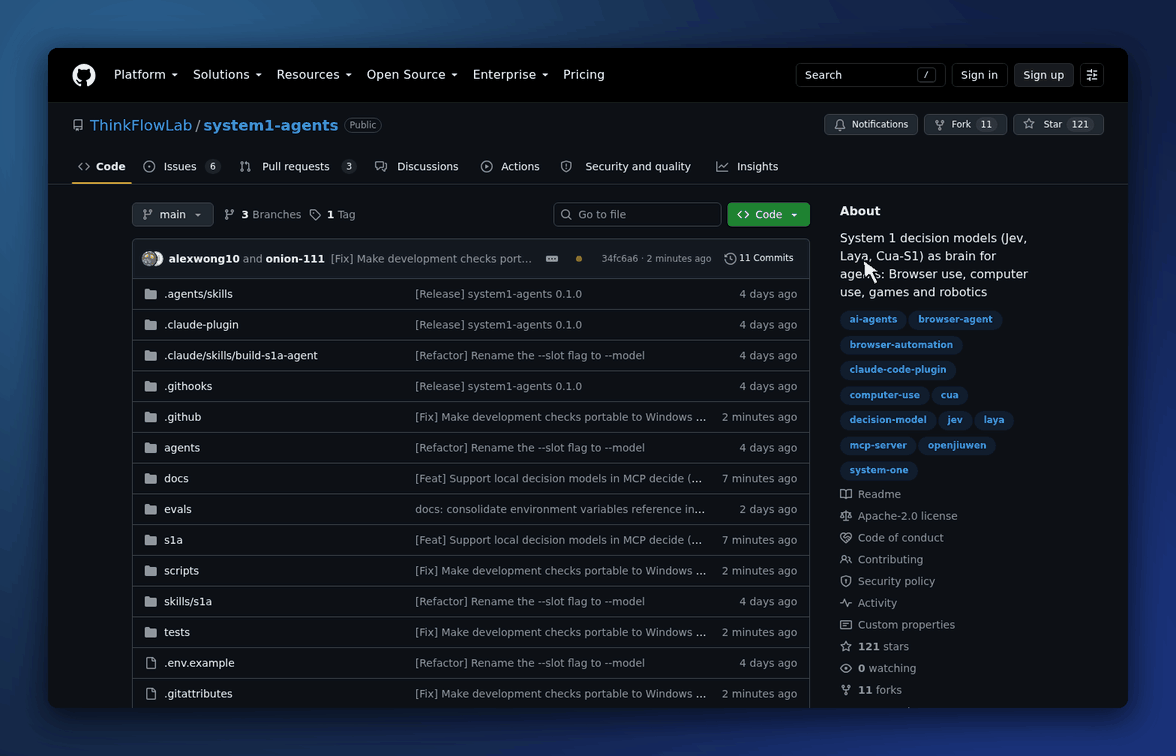The height and width of the screenshot is (756, 1176).
Task: Click the file icon beside .env.example
Action: 151,663
